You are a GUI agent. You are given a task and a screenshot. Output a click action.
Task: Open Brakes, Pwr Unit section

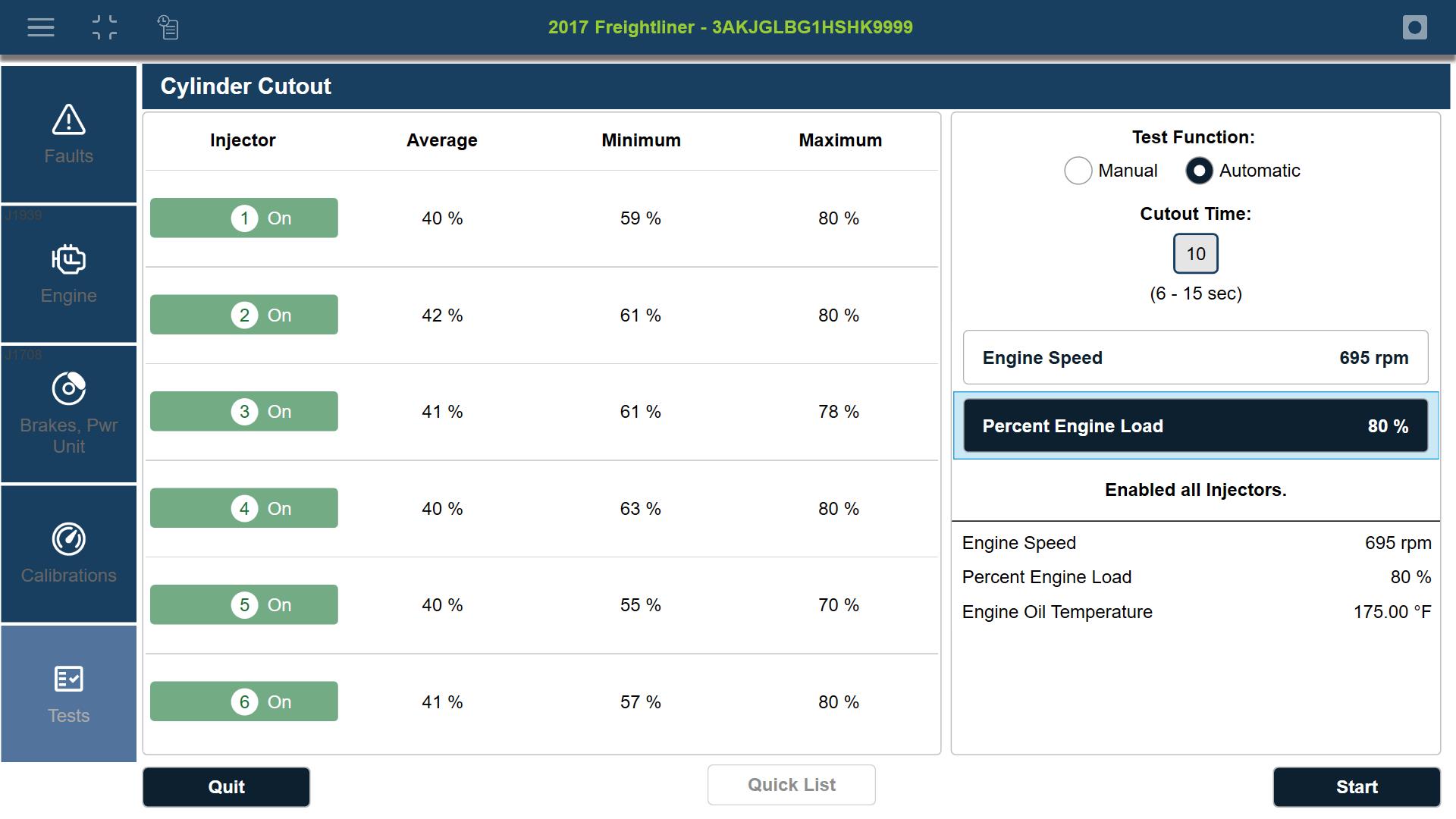click(69, 413)
